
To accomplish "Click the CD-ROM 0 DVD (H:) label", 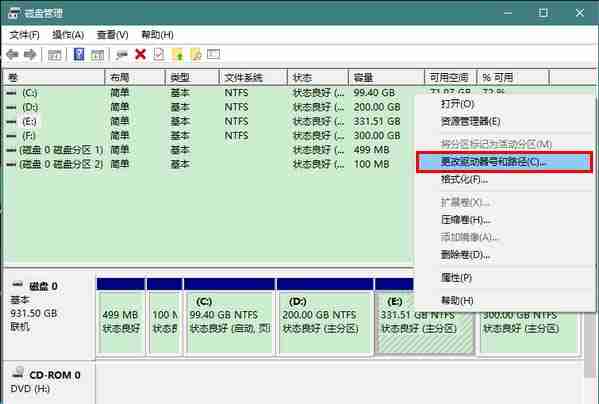I will tap(49, 383).
